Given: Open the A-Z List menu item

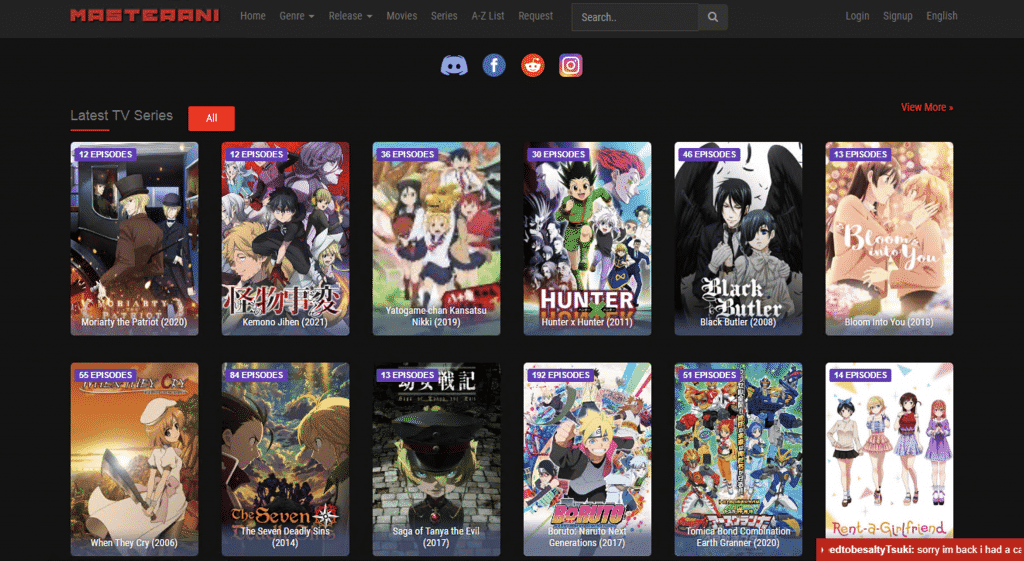Looking at the screenshot, I should pyautogui.click(x=488, y=16).
